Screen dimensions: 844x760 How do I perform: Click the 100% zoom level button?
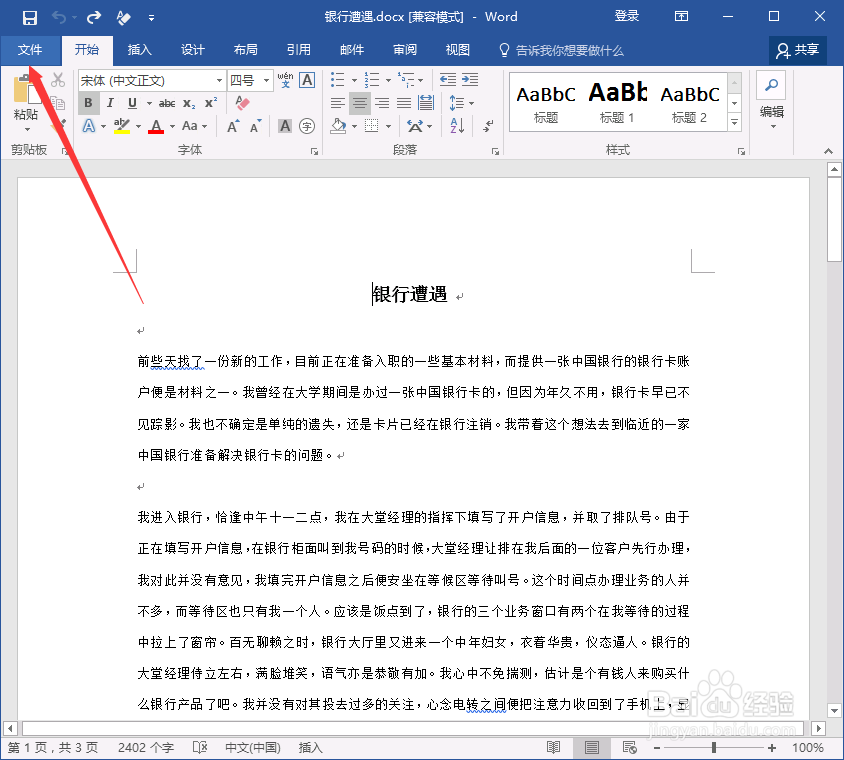pyautogui.click(x=808, y=748)
